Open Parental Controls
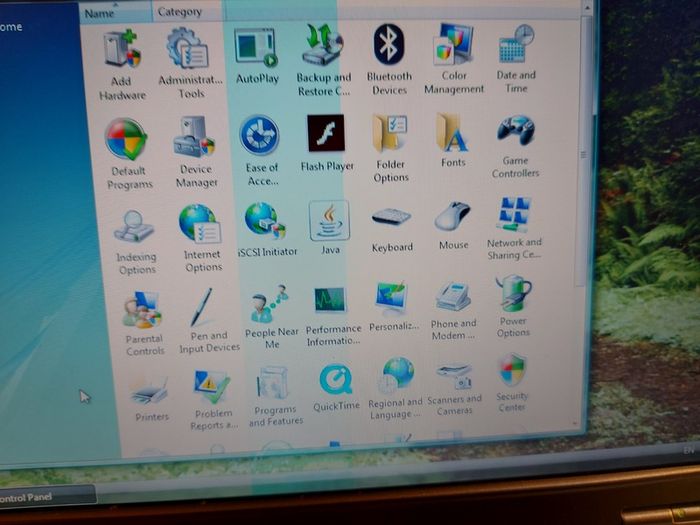The height and width of the screenshot is (525, 700). tap(144, 323)
